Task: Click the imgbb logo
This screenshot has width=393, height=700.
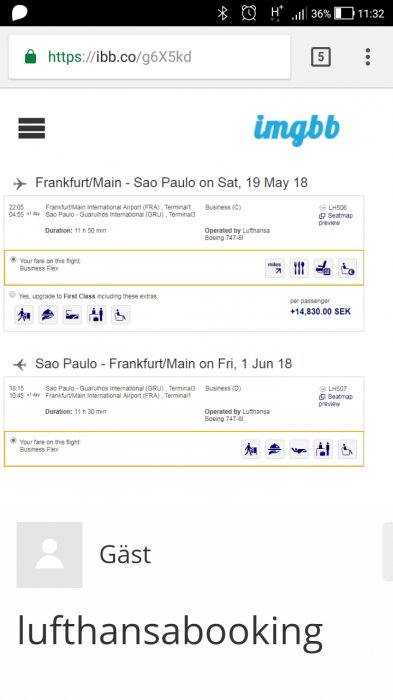Action: click(x=297, y=130)
